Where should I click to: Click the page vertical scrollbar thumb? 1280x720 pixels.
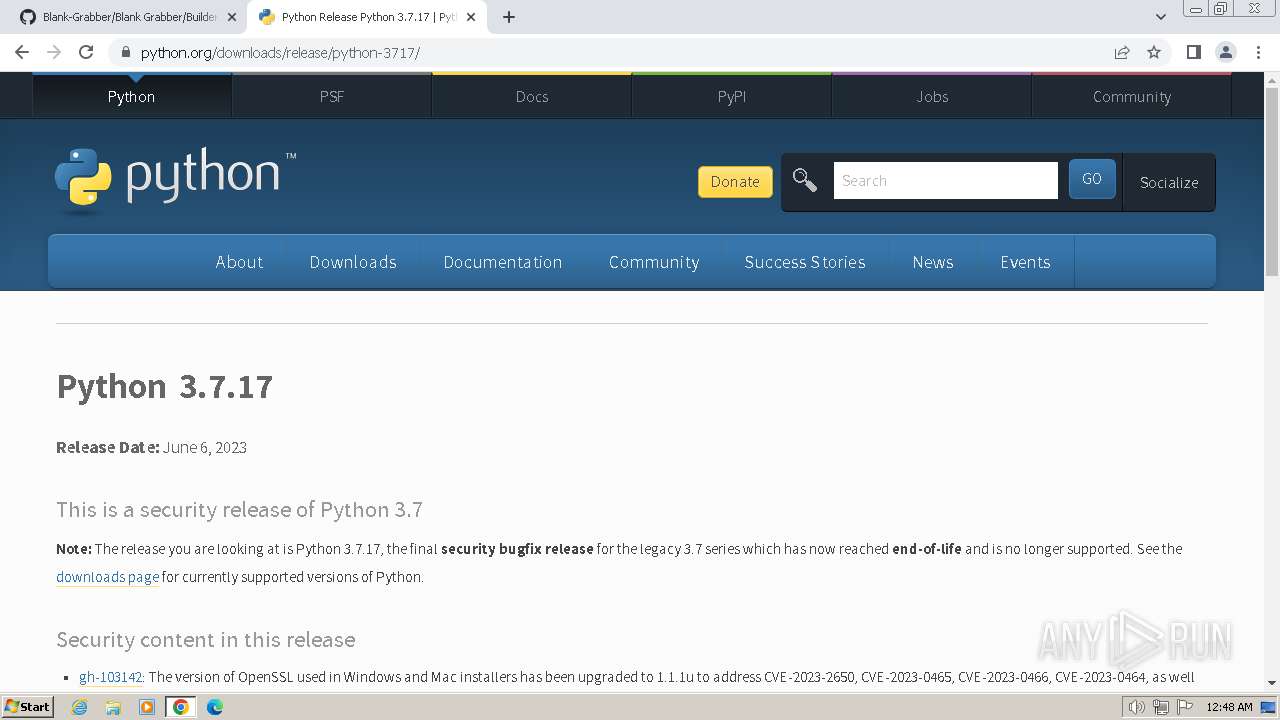1271,182
